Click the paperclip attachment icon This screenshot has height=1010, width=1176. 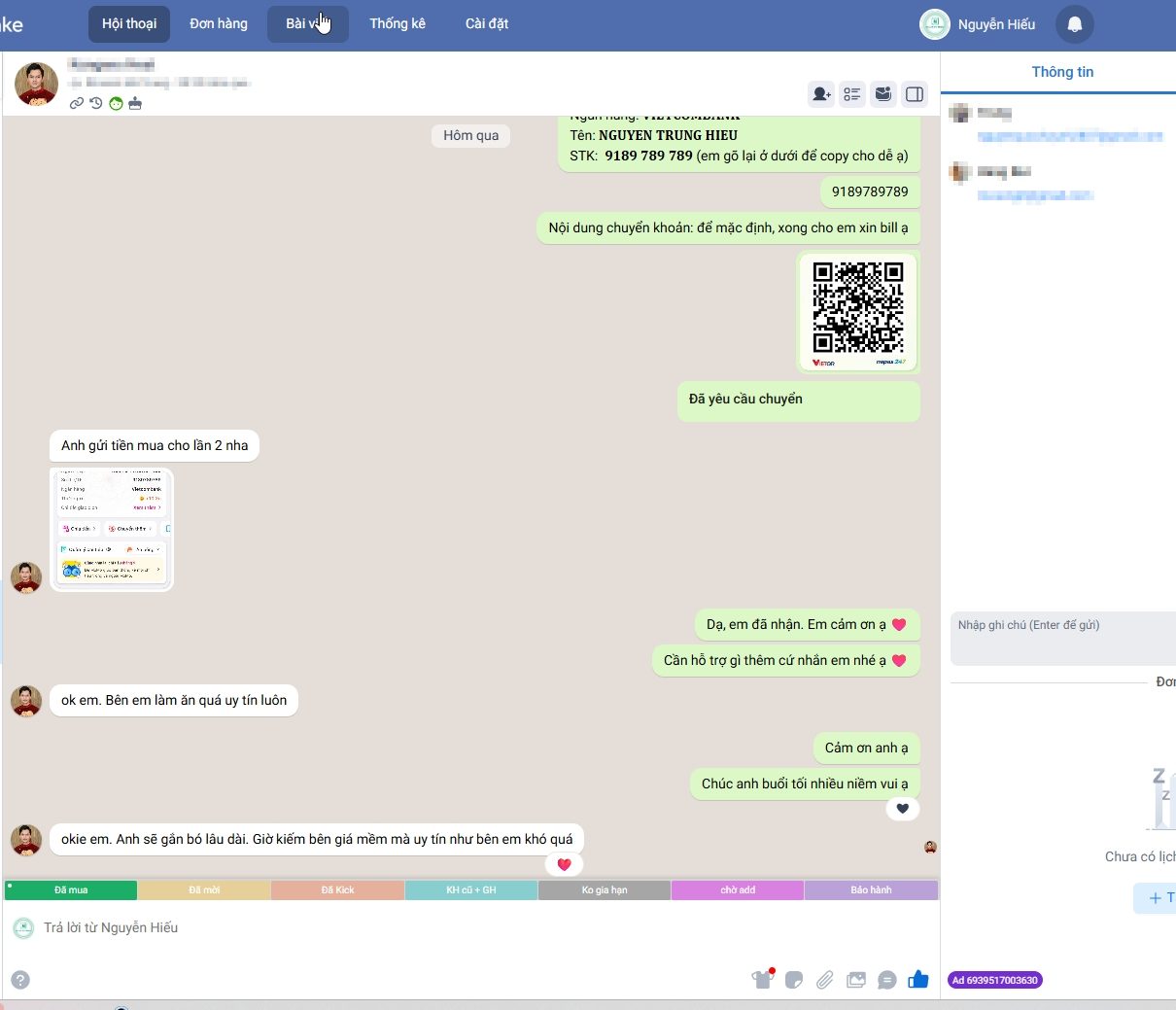(x=825, y=980)
